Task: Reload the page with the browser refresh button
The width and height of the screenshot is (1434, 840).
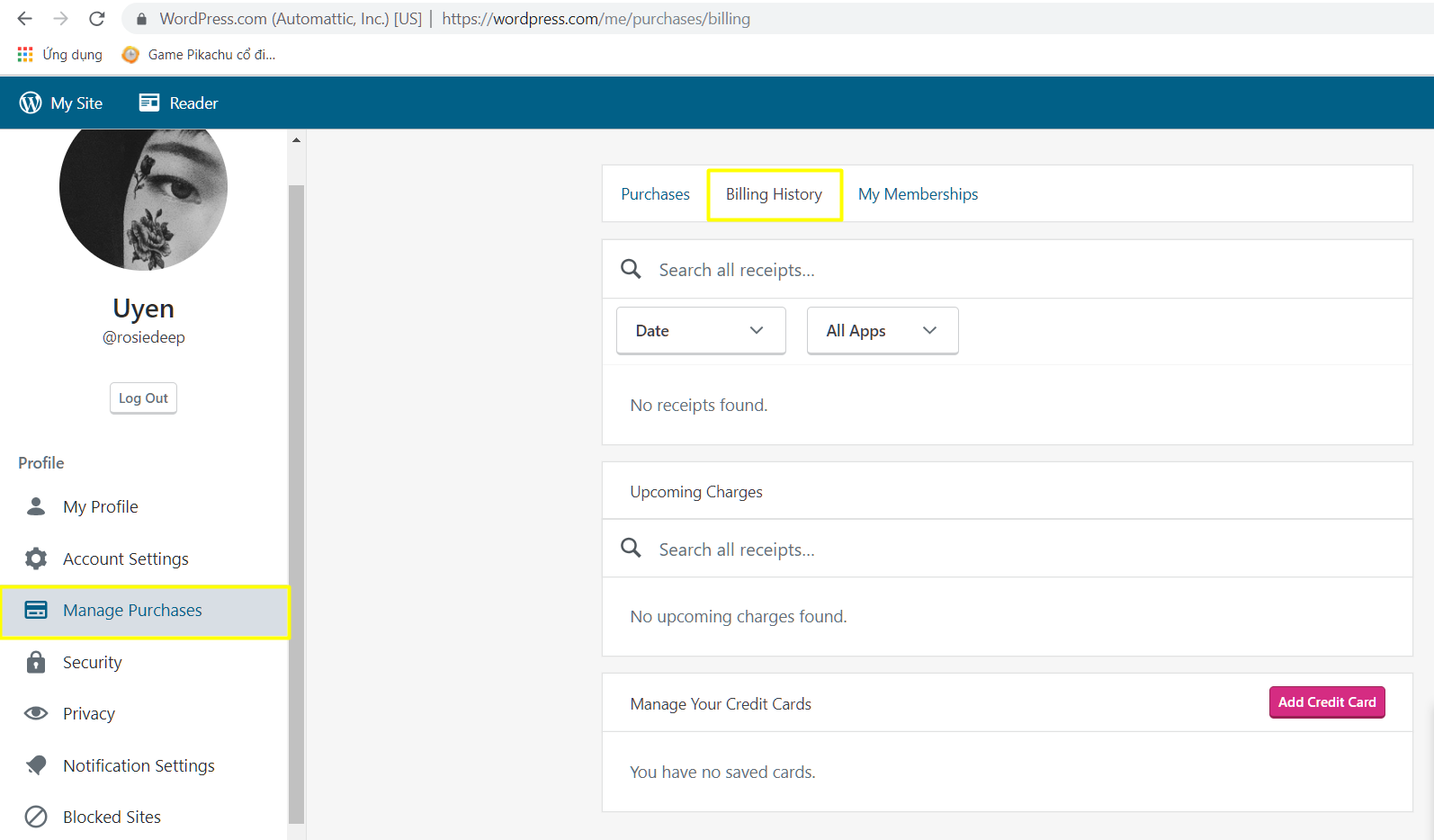Action: point(97,19)
